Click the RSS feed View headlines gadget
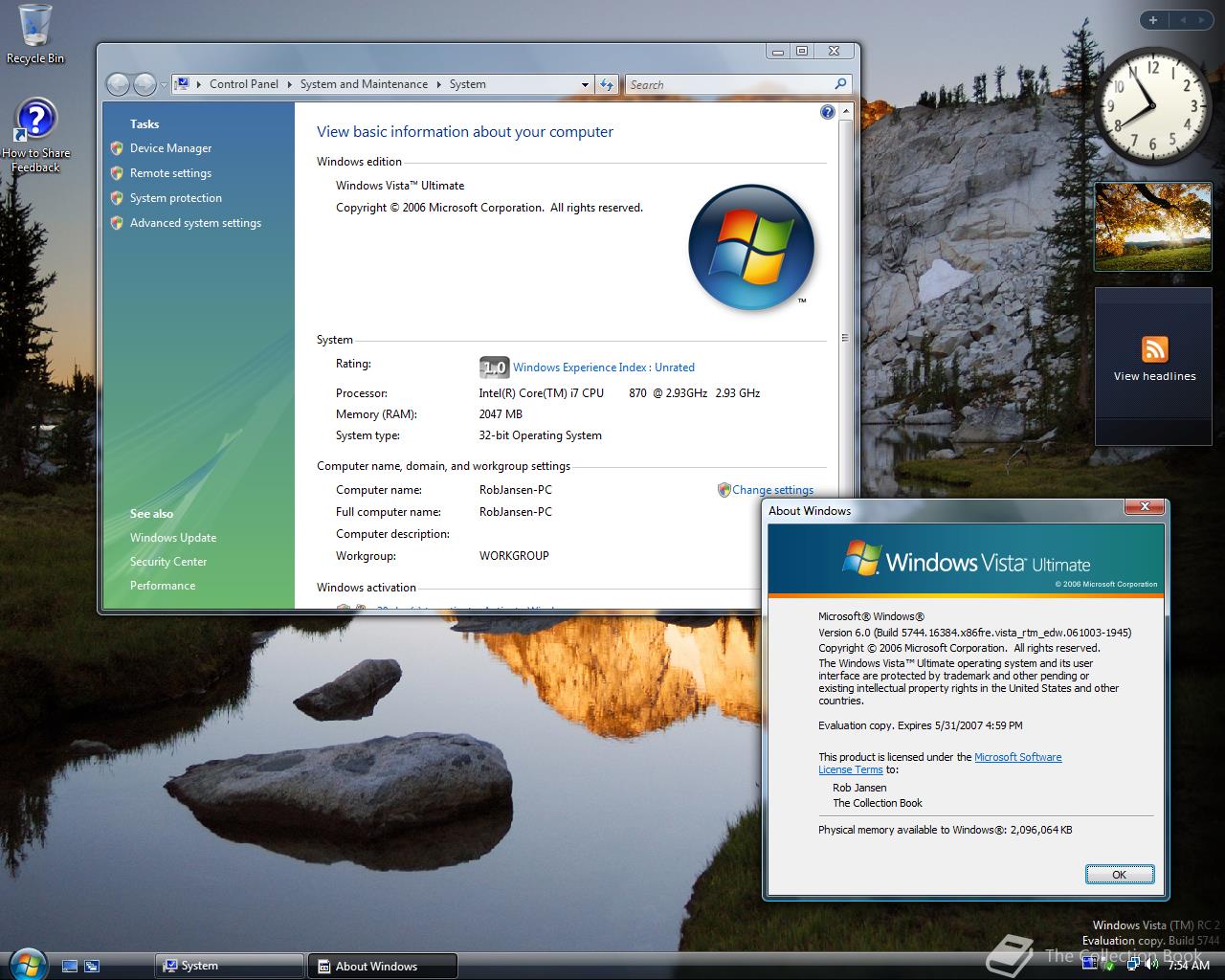This screenshot has width=1225, height=980. [x=1152, y=367]
